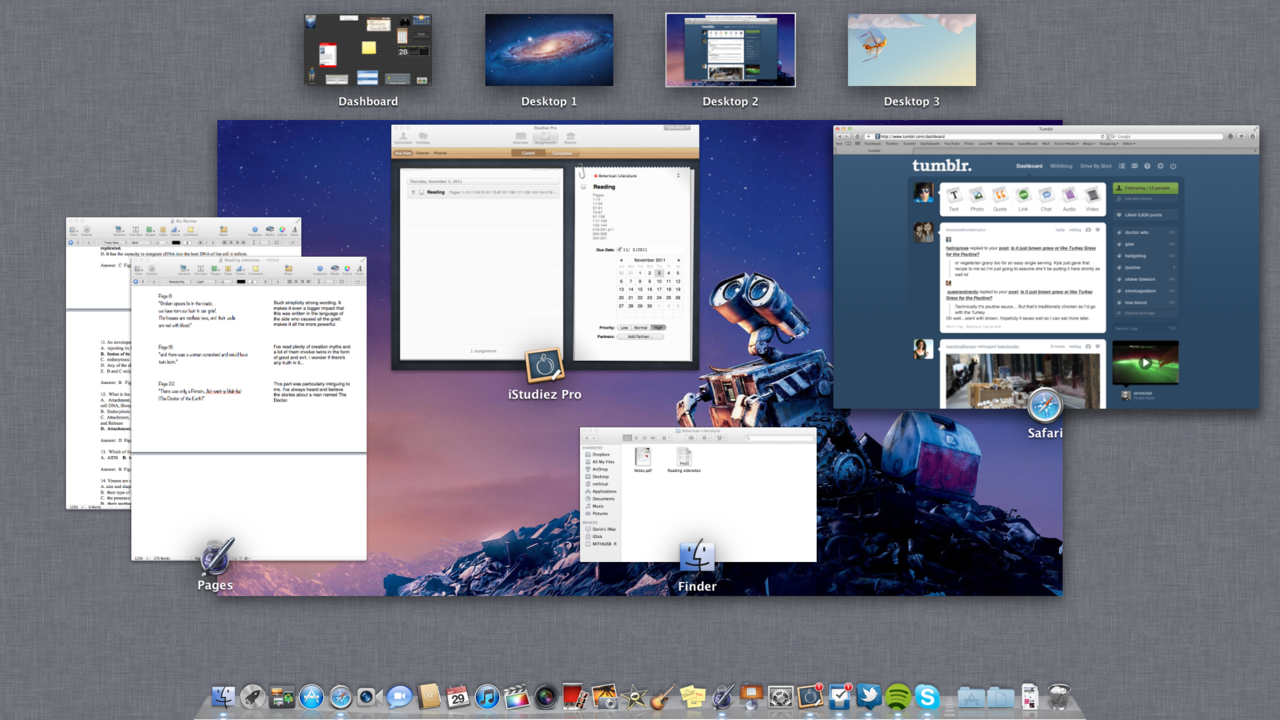Select Applications in Finder sidebar
This screenshot has width=1280, height=720.
click(601, 491)
